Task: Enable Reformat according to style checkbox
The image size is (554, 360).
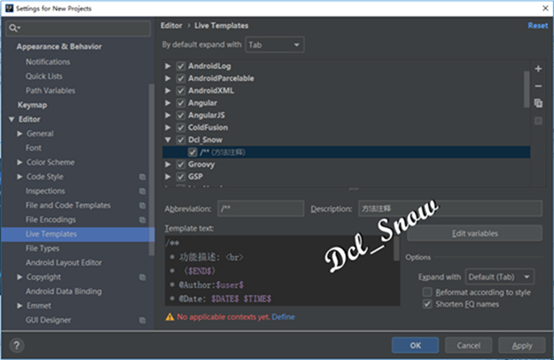Action: click(x=427, y=292)
